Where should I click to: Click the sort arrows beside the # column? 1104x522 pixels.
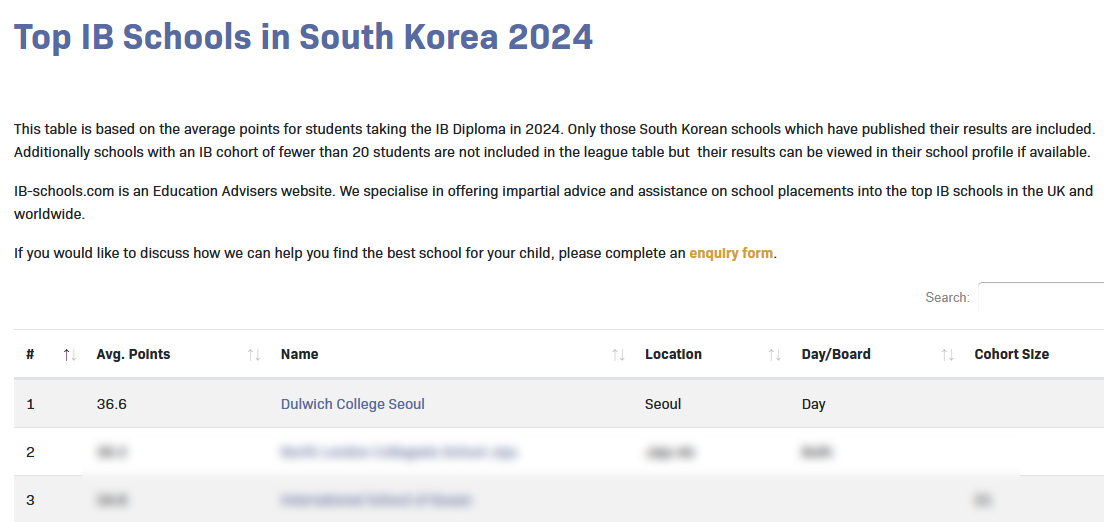click(69, 355)
